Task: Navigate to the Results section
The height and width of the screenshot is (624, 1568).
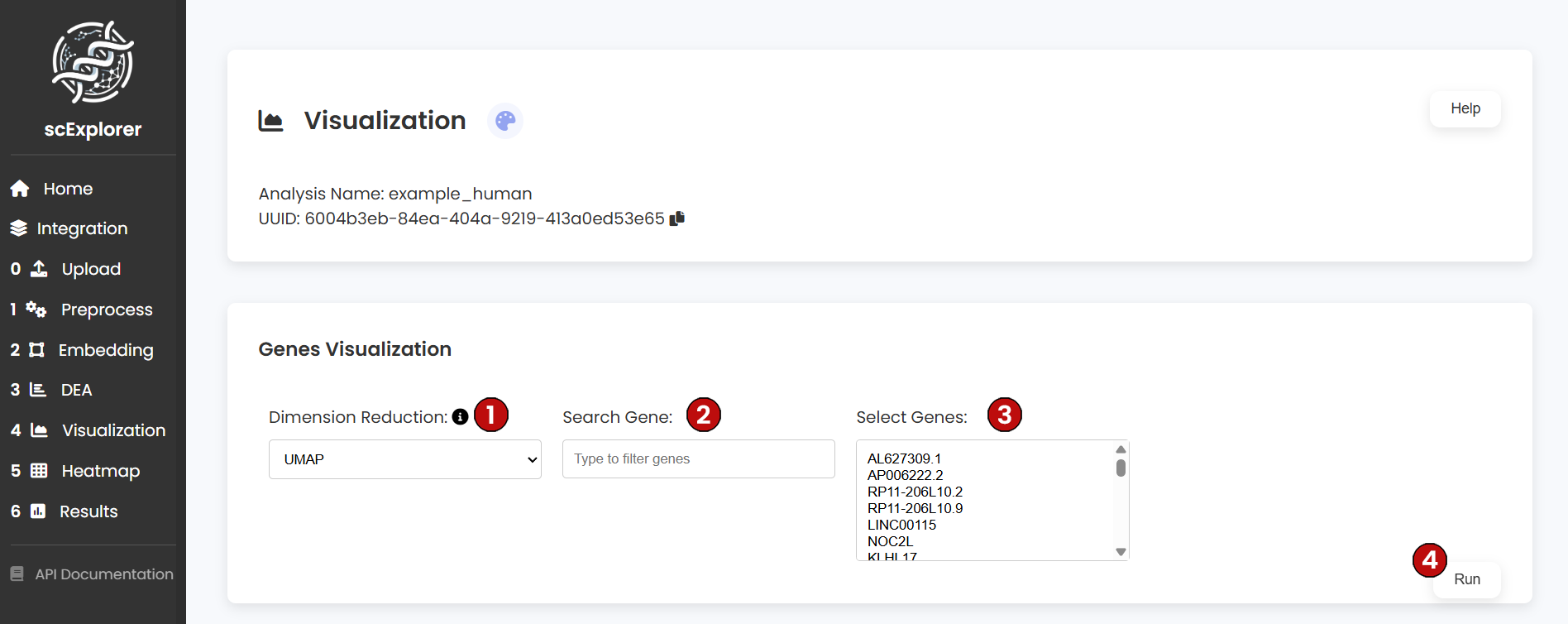Action: (88, 511)
